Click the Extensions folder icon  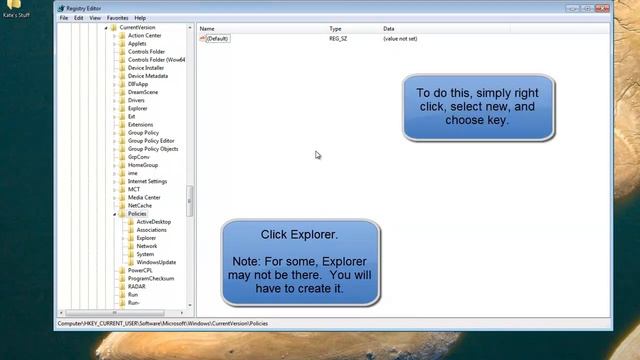[122, 124]
